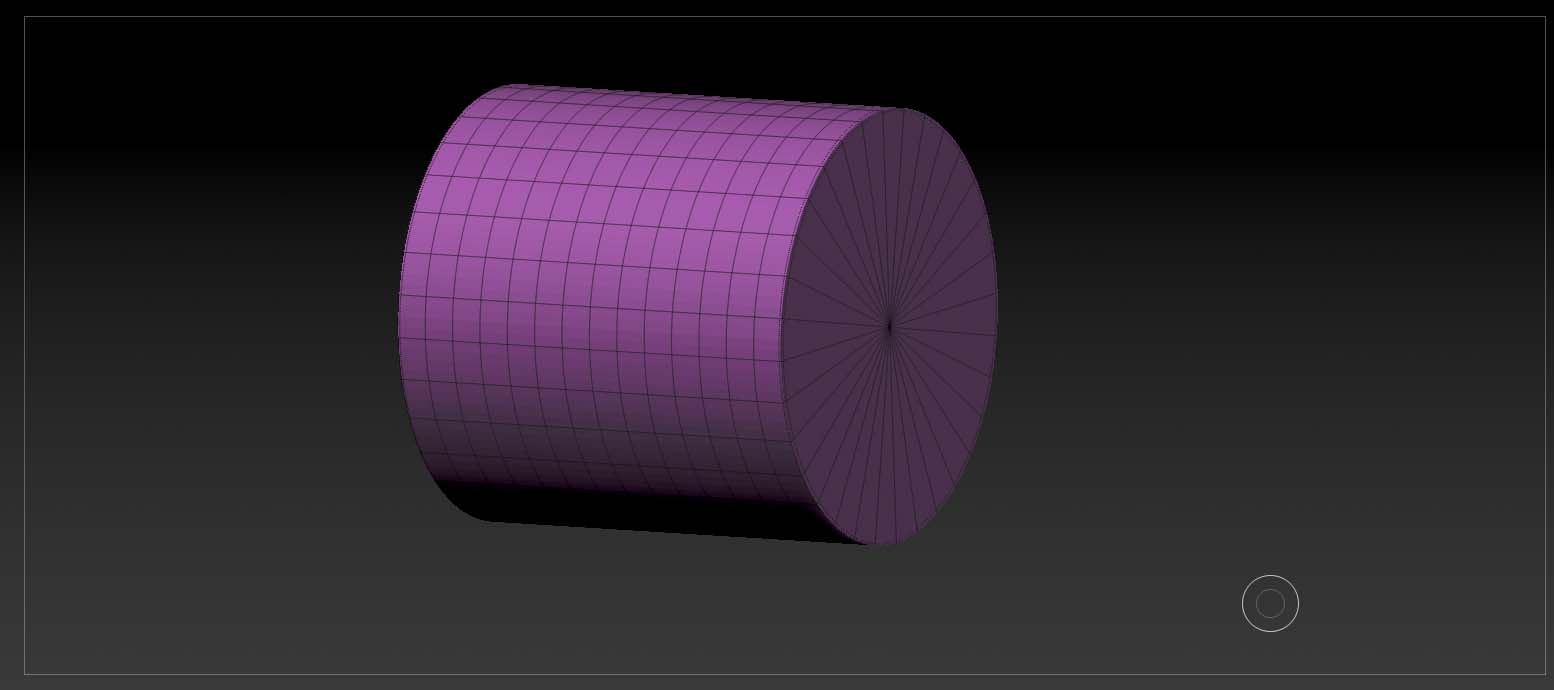Click the top-left corner of the canvas frame
This screenshot has height=690, width=1554.
pyautogui.click(x=25, y=17)
